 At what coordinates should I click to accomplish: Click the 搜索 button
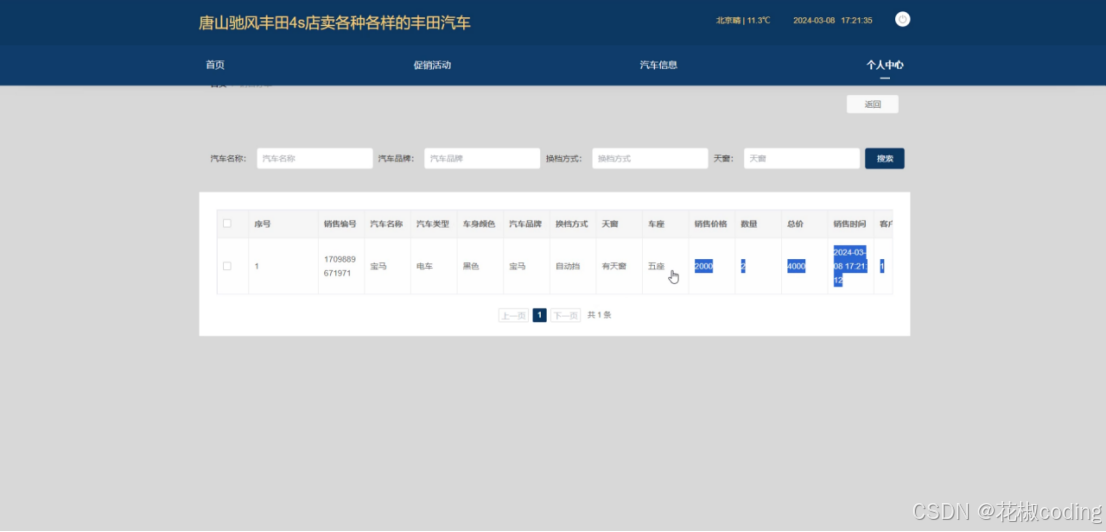(885, 159)
